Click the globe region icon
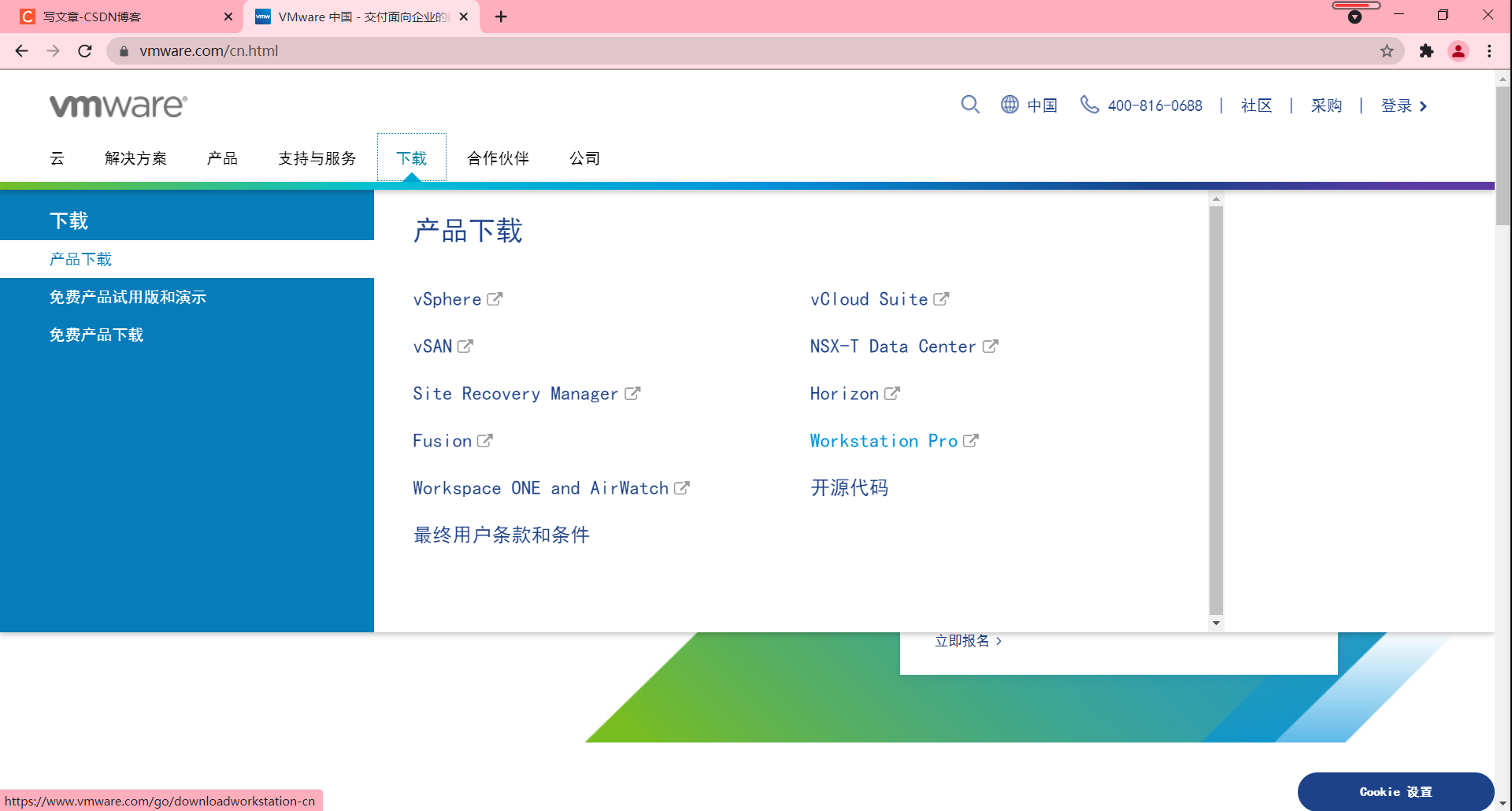1512x811 pixels. click(1010, 105)
